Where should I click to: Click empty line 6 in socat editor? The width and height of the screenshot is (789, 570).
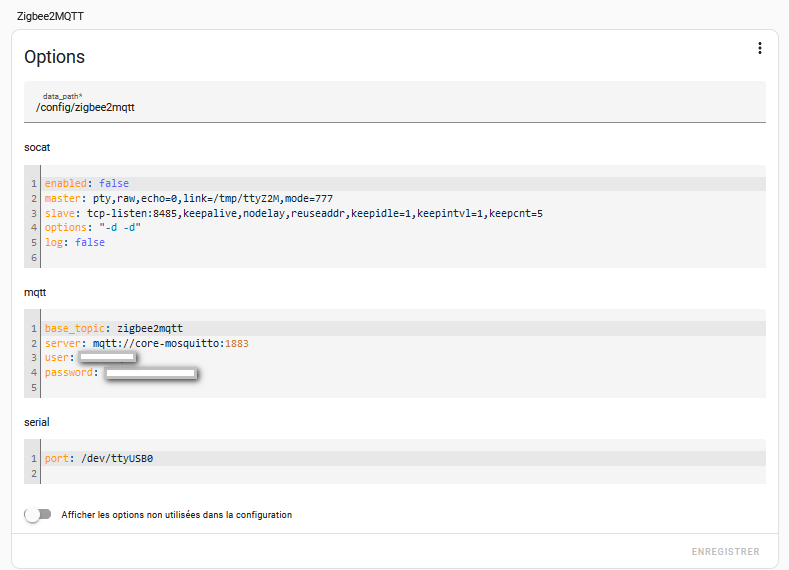(403, 258)
